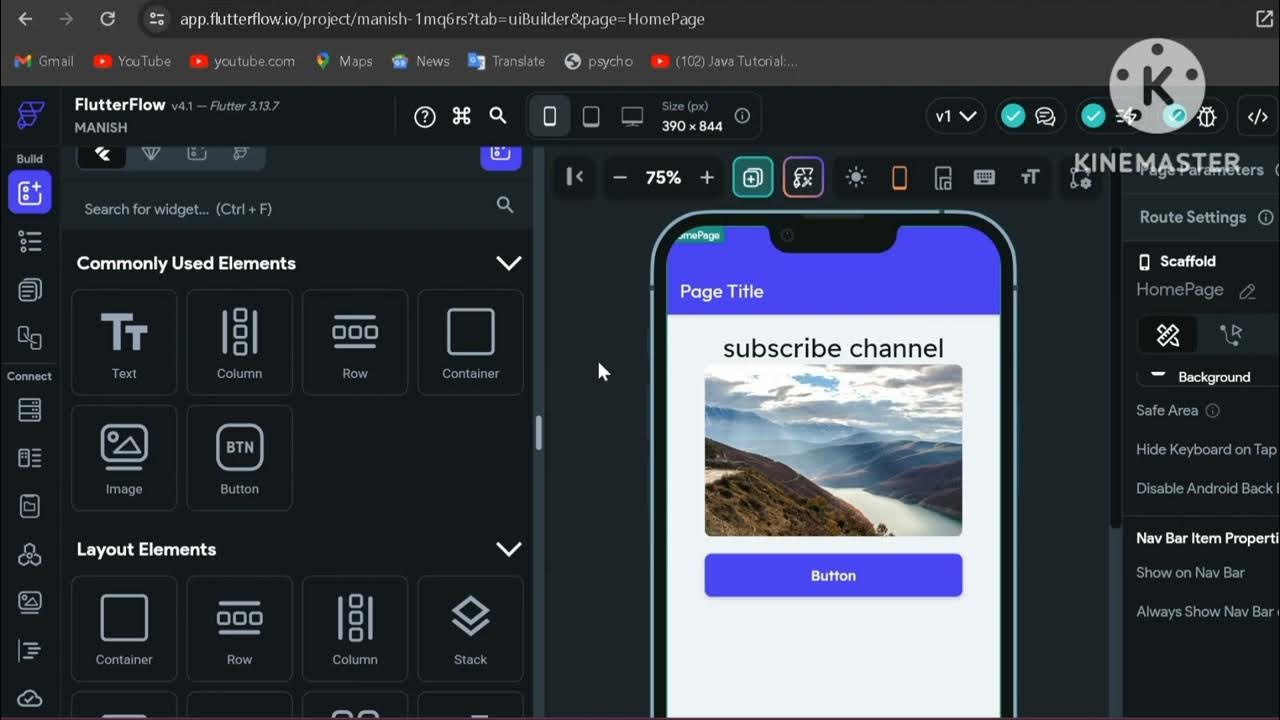1280x720 pixels.
Task: Toggle orange device frame display
Action: click(899, 178)
